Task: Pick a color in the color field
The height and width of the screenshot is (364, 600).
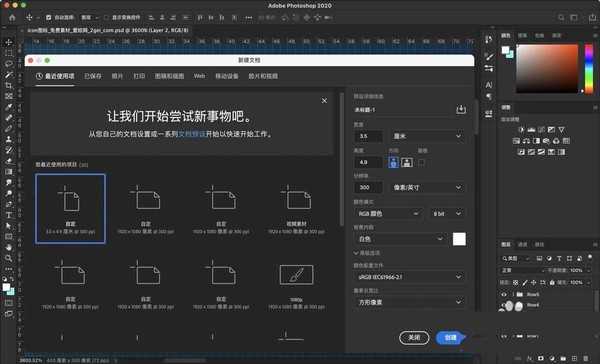Action: (x=547, y=69)
